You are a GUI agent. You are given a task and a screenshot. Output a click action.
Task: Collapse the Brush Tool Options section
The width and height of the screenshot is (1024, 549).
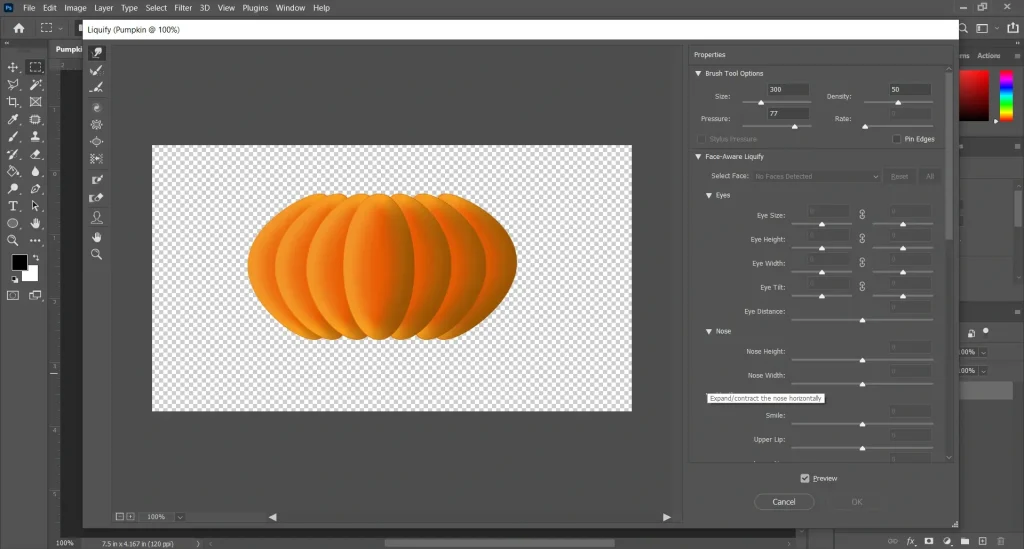pyautogui.click(x=698, y=74)
